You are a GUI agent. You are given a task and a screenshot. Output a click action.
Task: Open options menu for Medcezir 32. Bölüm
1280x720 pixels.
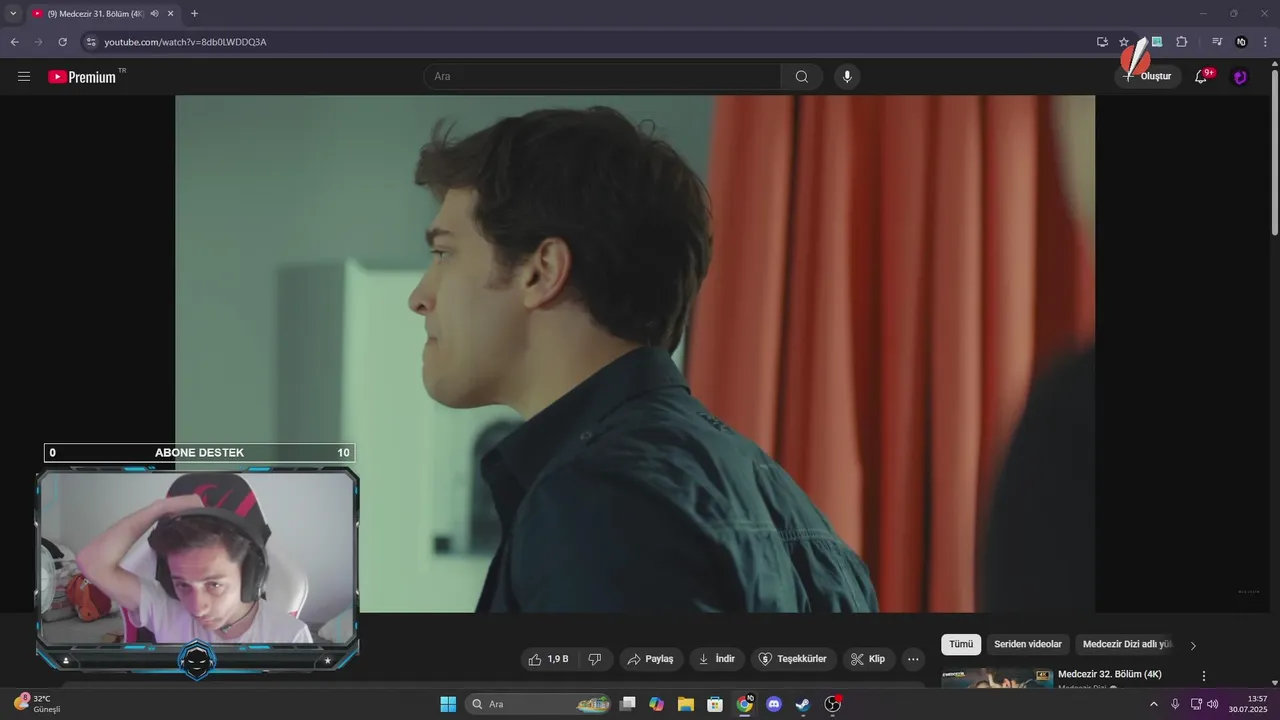(1204, 676)
